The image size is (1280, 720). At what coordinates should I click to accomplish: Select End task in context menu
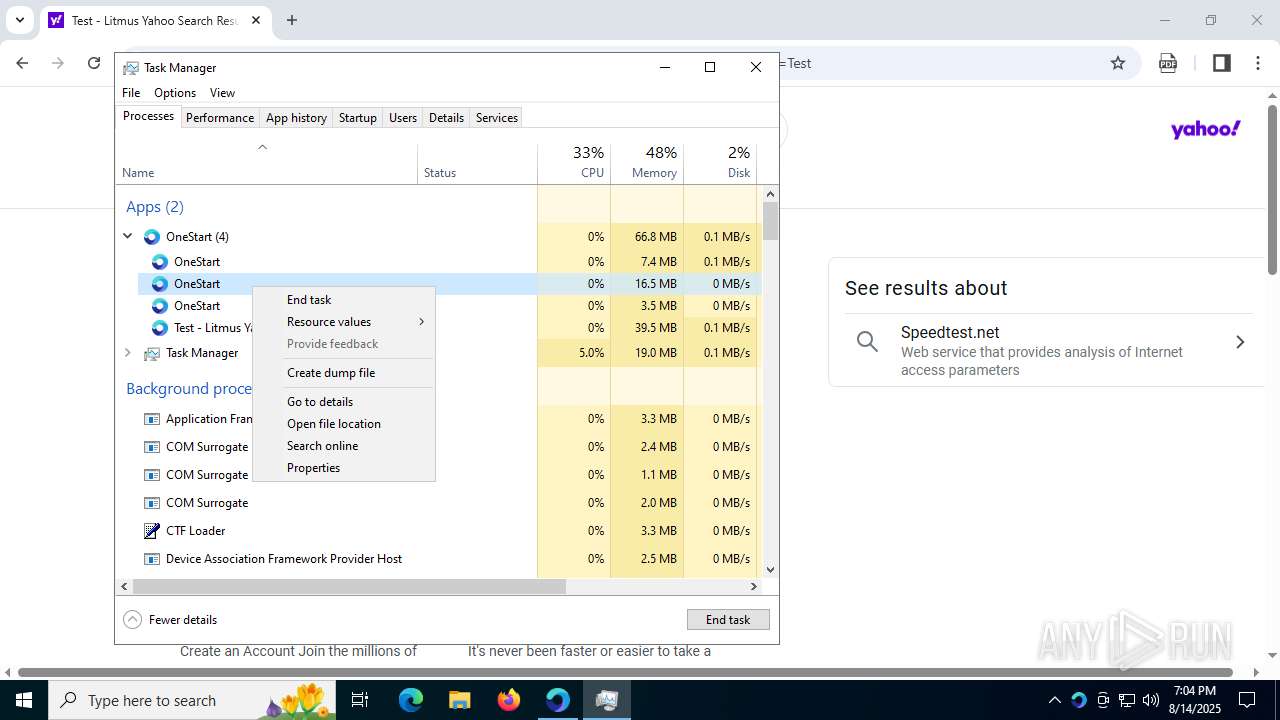click(x=344, y=300)
